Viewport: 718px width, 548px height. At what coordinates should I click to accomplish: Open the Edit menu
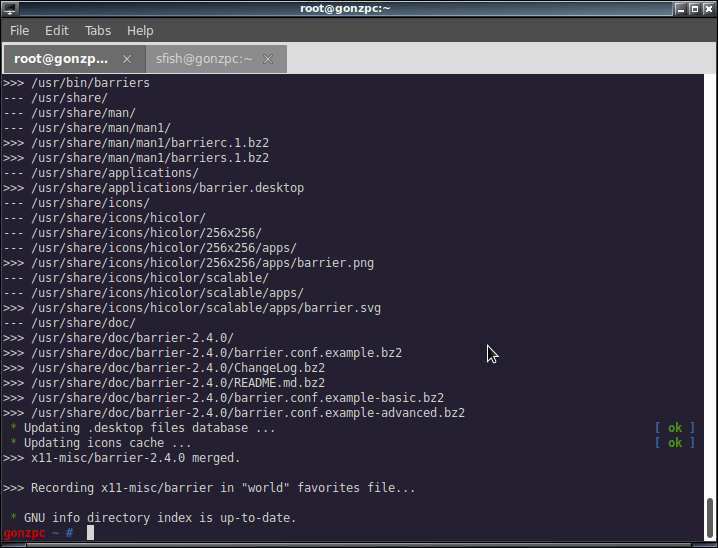coord(57,31)
